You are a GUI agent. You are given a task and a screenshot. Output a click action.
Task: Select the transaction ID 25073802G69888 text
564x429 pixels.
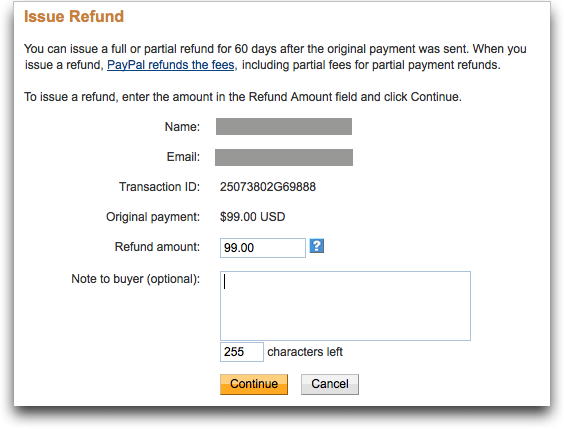[268, 187]
